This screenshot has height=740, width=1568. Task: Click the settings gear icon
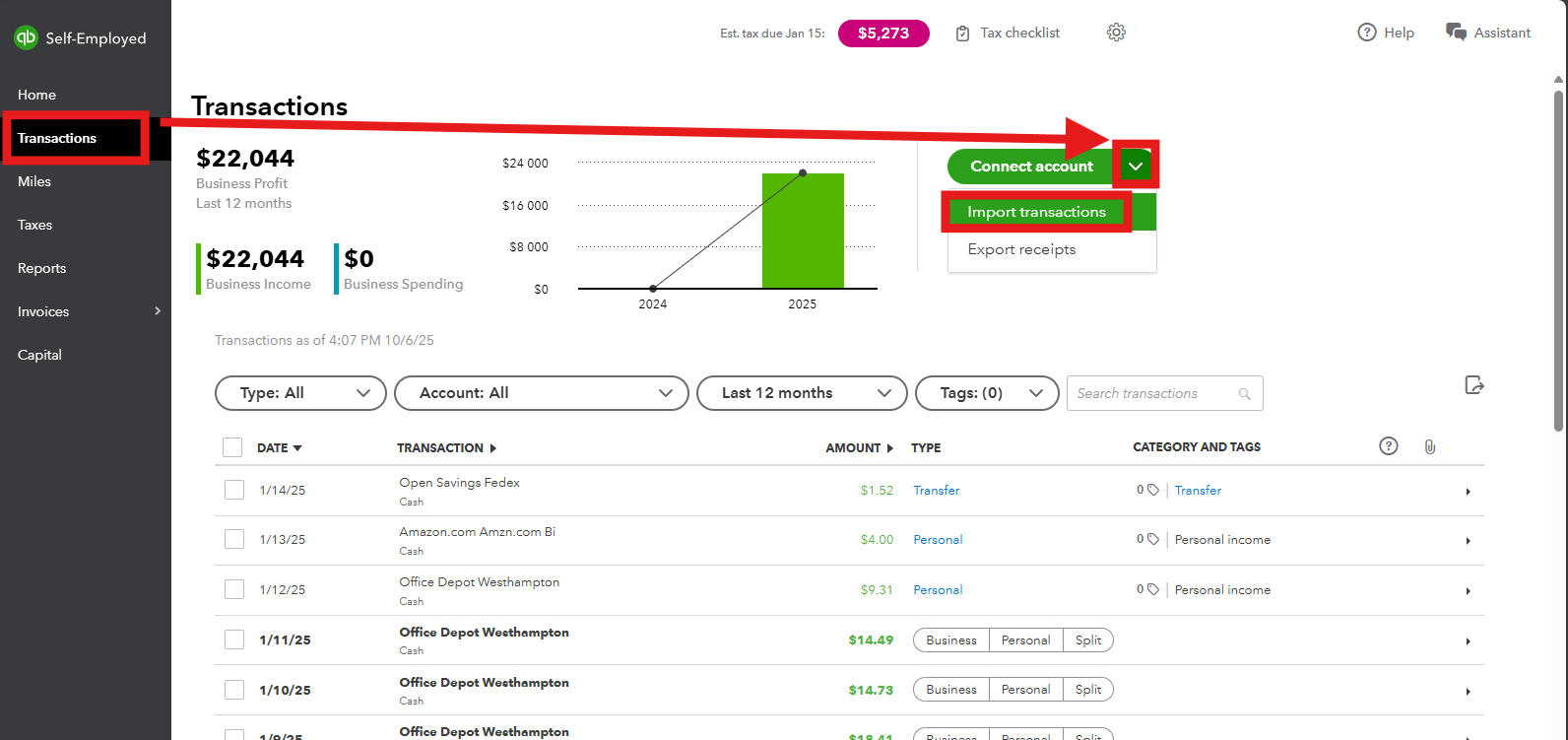click(1116, 33)
